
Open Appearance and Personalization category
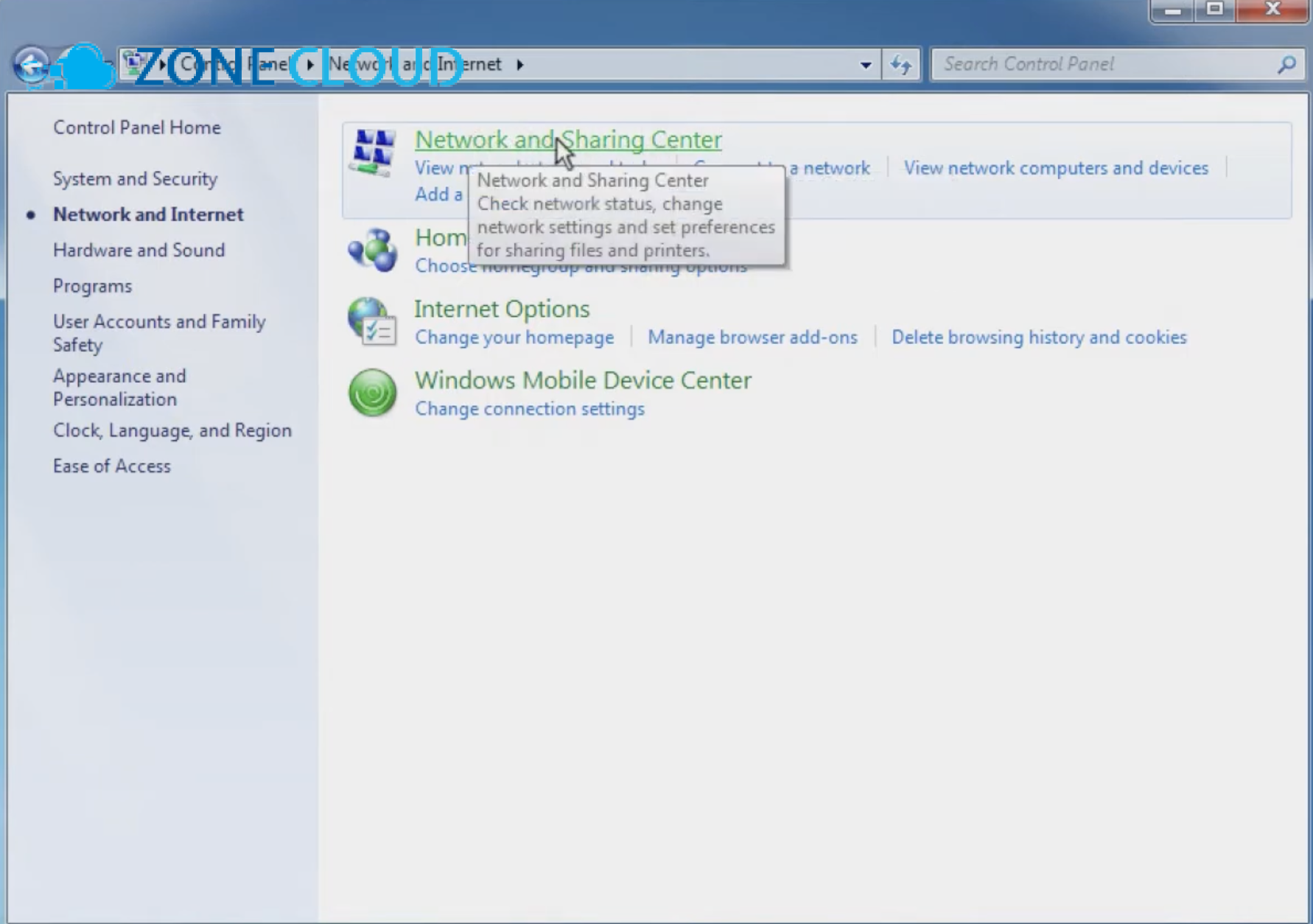119,388
